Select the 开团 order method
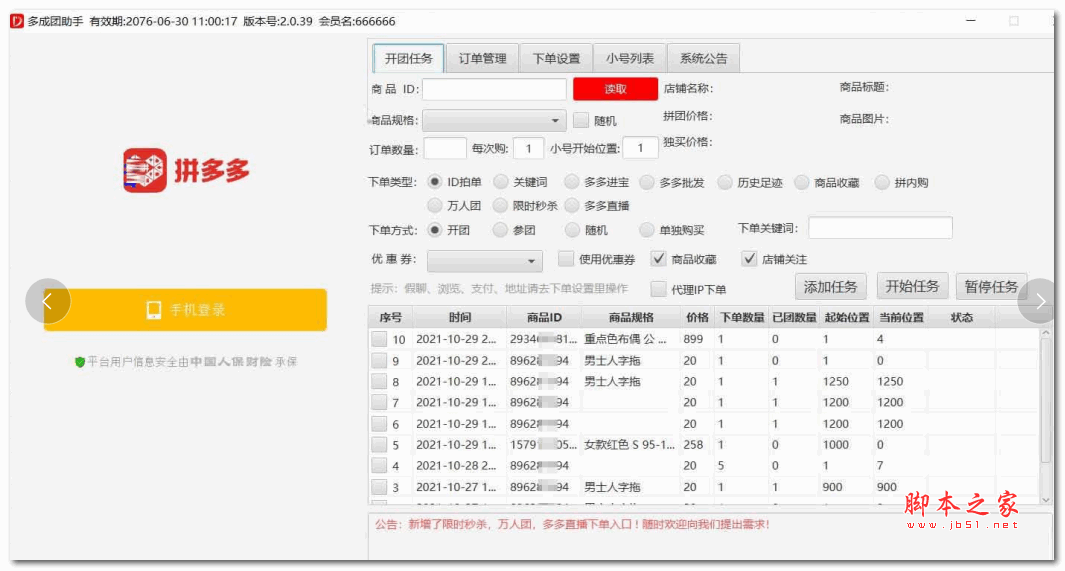The width and height of the screenshot is (1065, 571). click(x=435, y=230)
